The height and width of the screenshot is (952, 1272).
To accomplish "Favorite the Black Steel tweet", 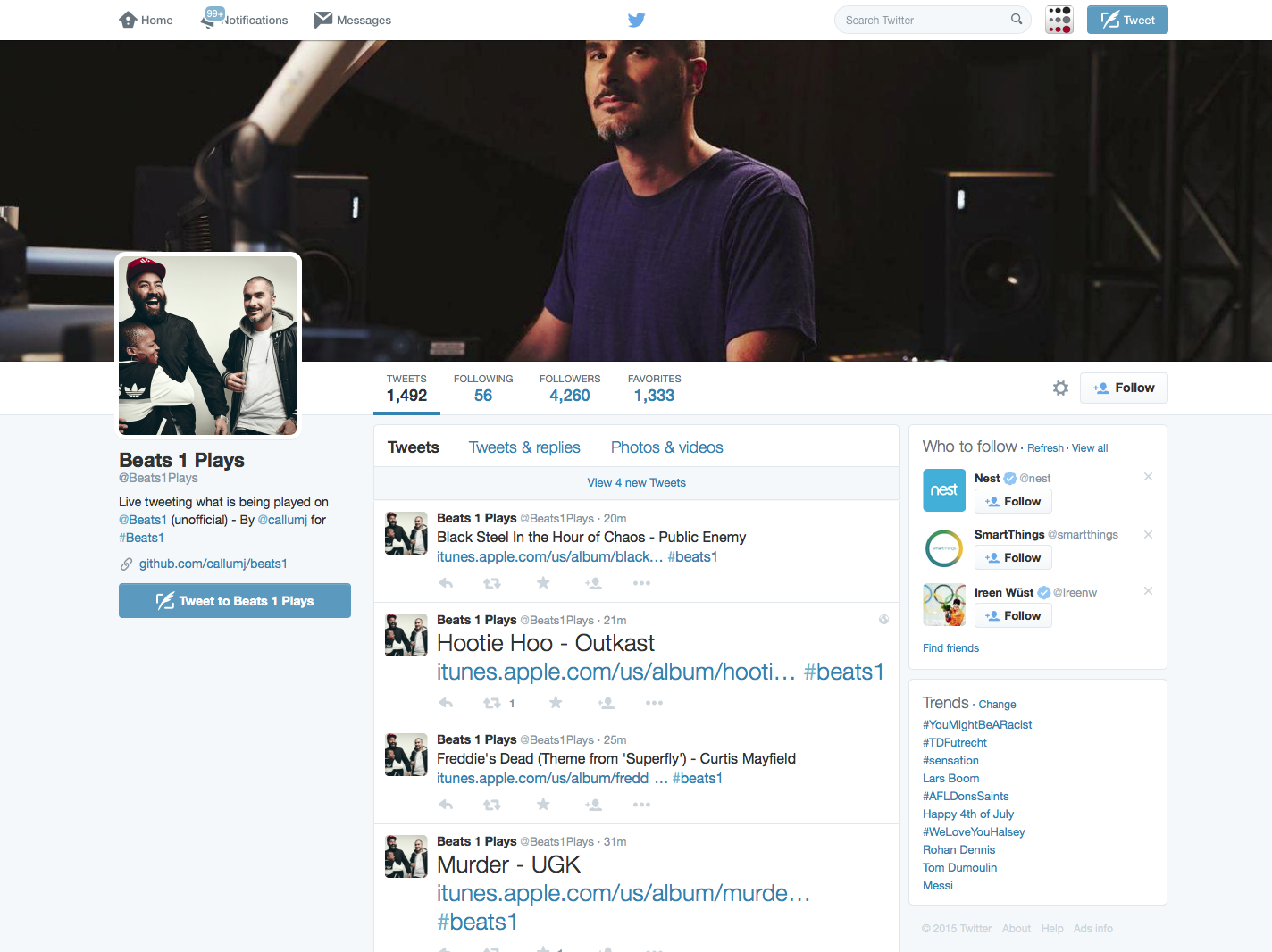I will click(543, 582).
